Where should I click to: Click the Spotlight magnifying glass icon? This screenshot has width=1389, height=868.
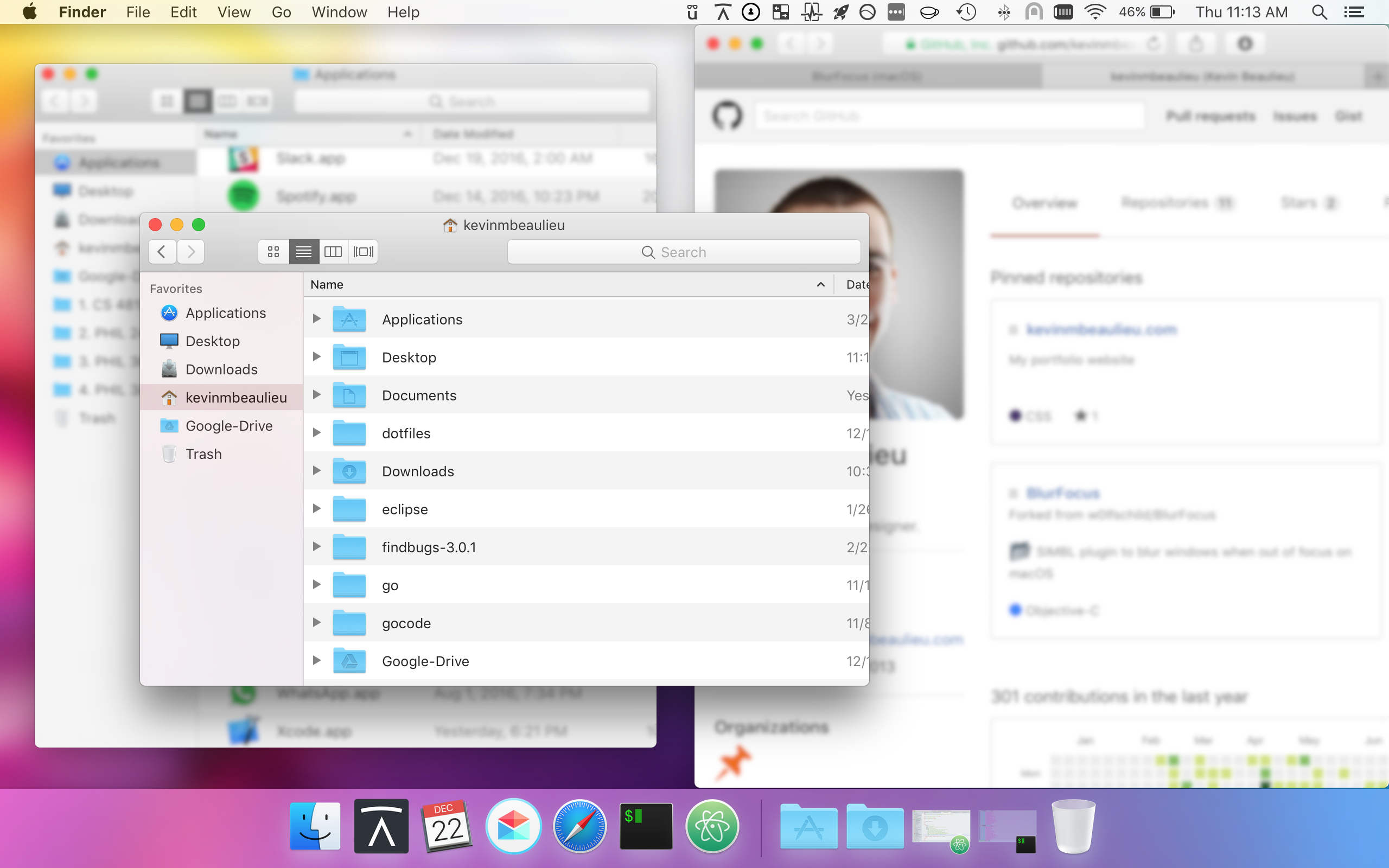pos(1319,12)
